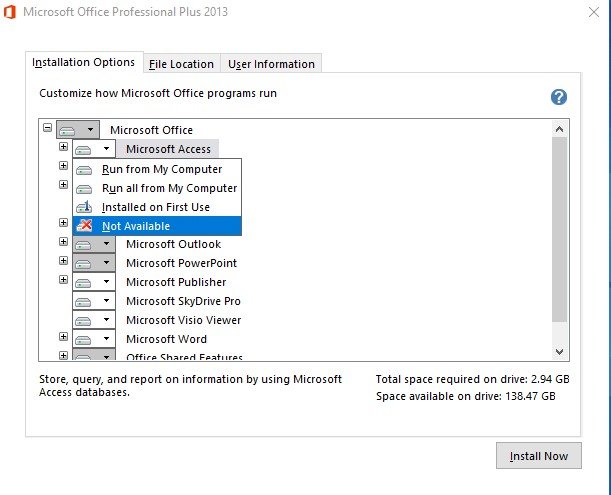
Task: Switch to the File Location tab
Action: (x=182, y=64)
